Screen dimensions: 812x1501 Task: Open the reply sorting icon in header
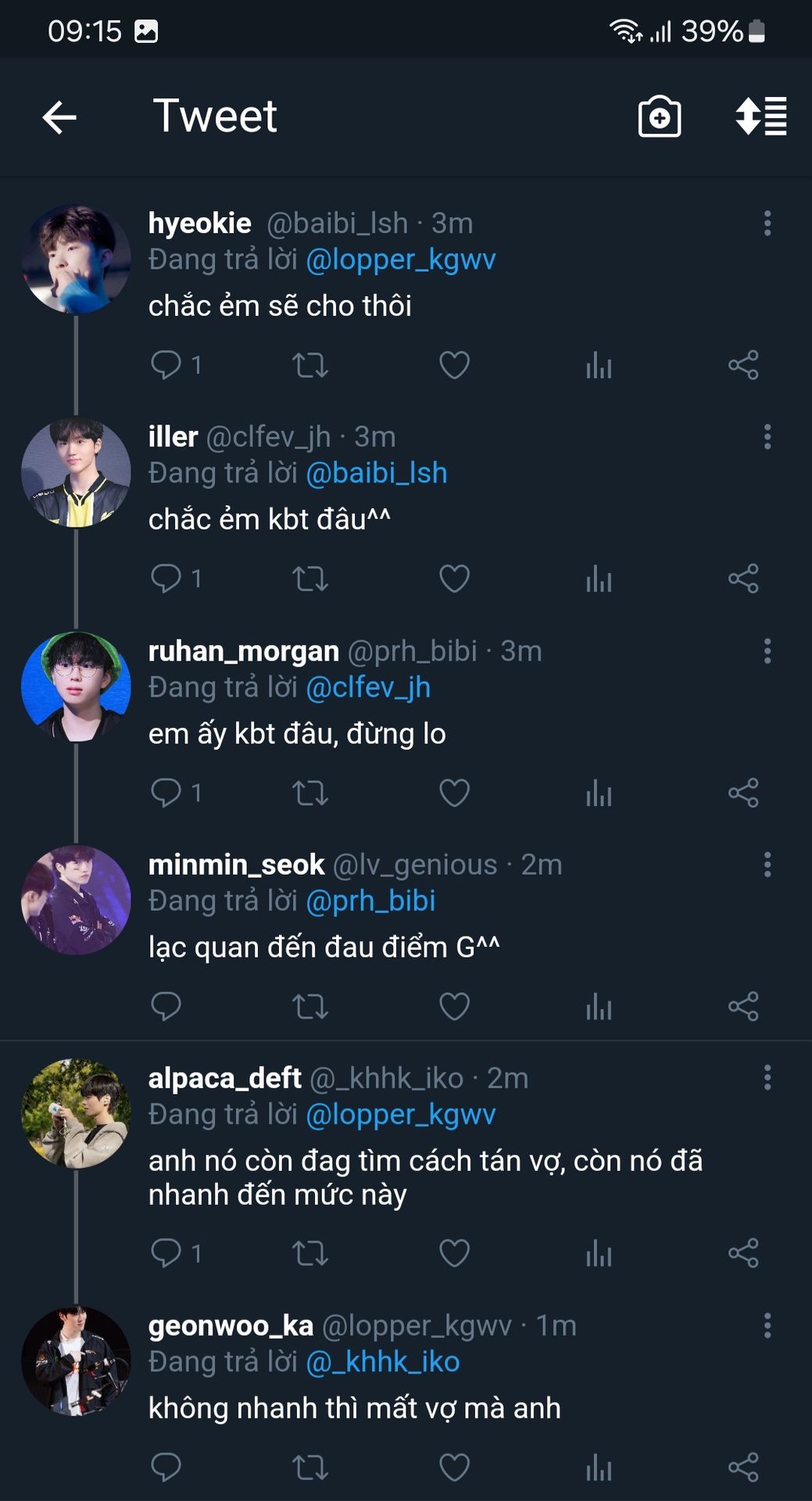pyautogui.click(x=760, y=117)
